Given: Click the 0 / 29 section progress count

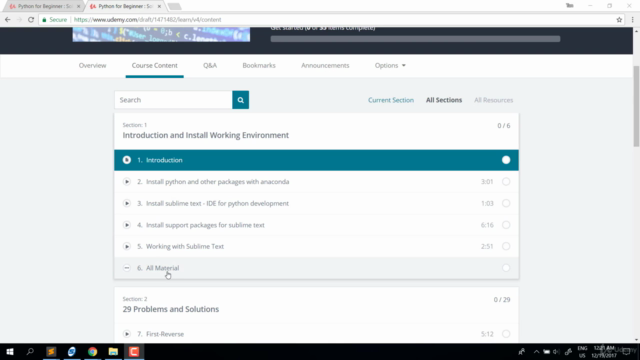Looking at the screenshot, I should point(502,300).
